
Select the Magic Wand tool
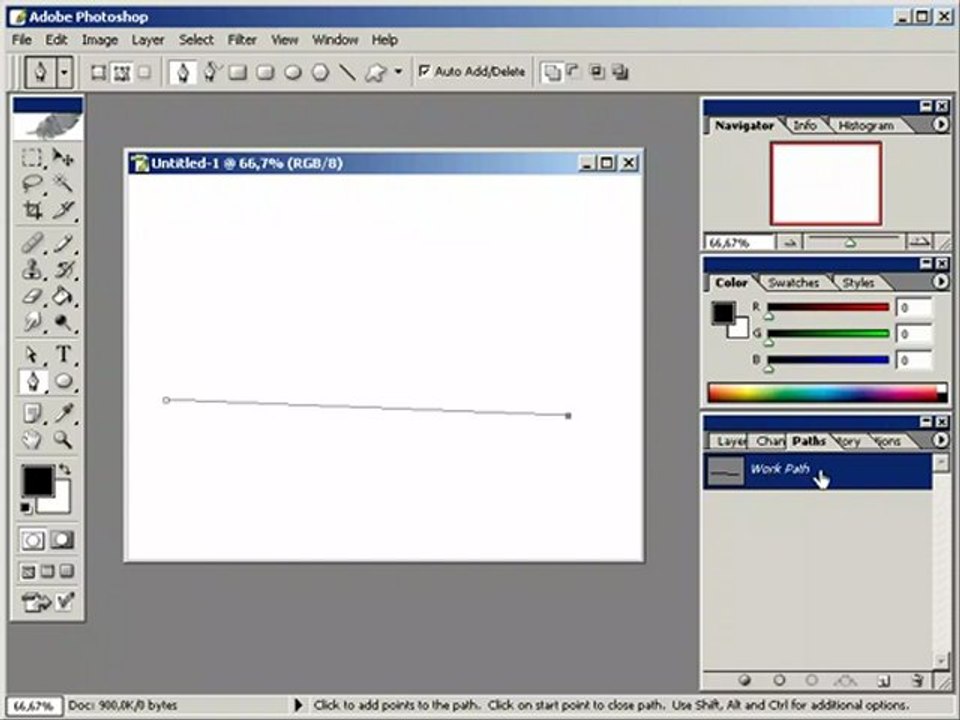point(62,183)
